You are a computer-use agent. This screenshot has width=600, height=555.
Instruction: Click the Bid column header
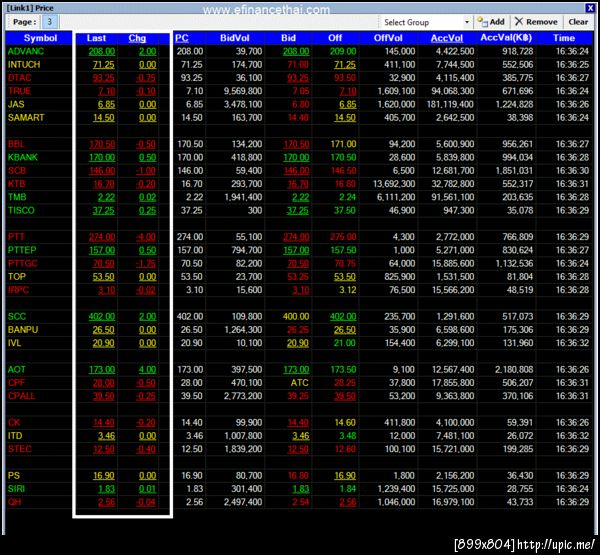coord(288,38)
